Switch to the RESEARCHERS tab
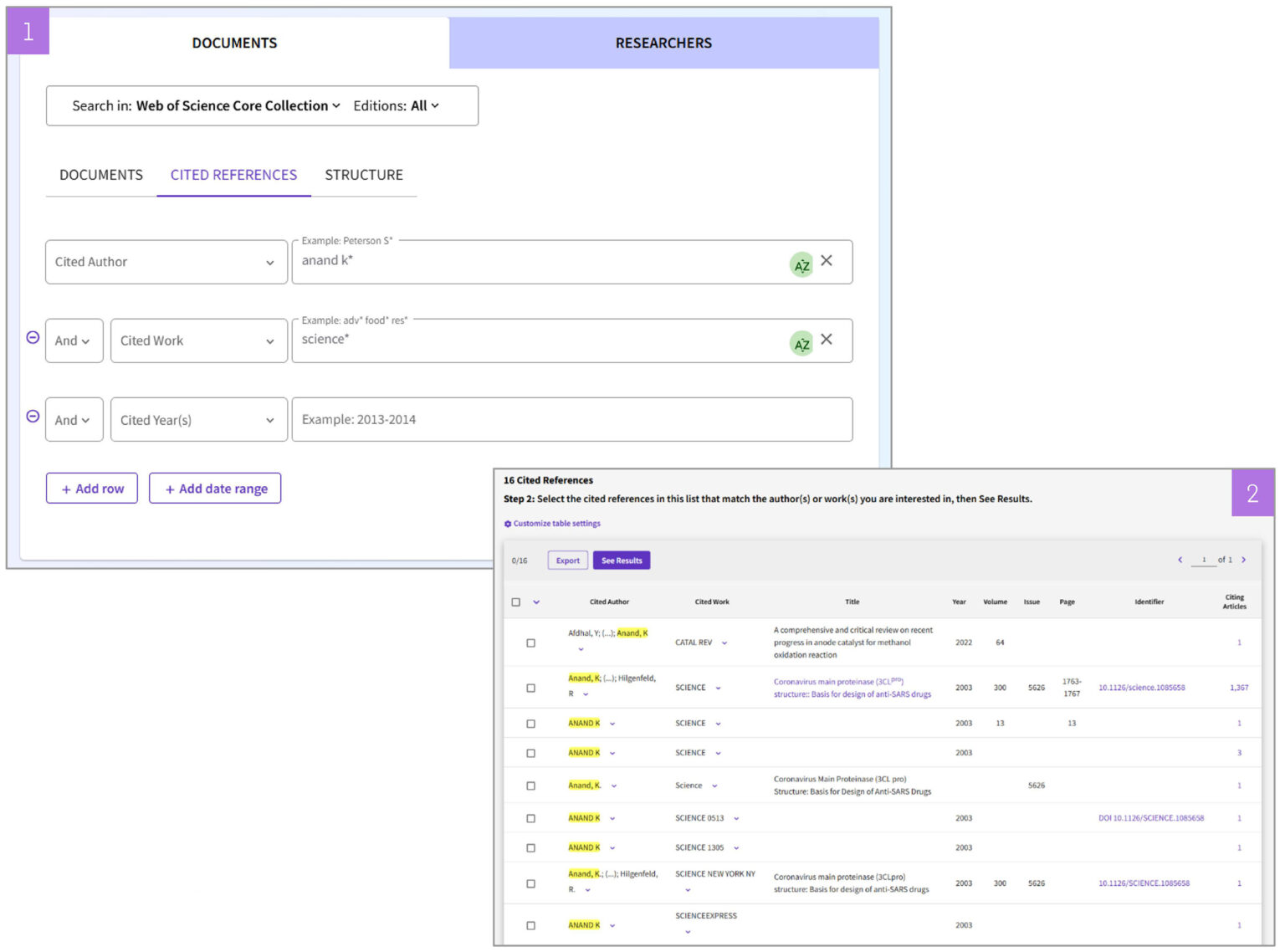The image size is (1285, 952). pos(663,44)
